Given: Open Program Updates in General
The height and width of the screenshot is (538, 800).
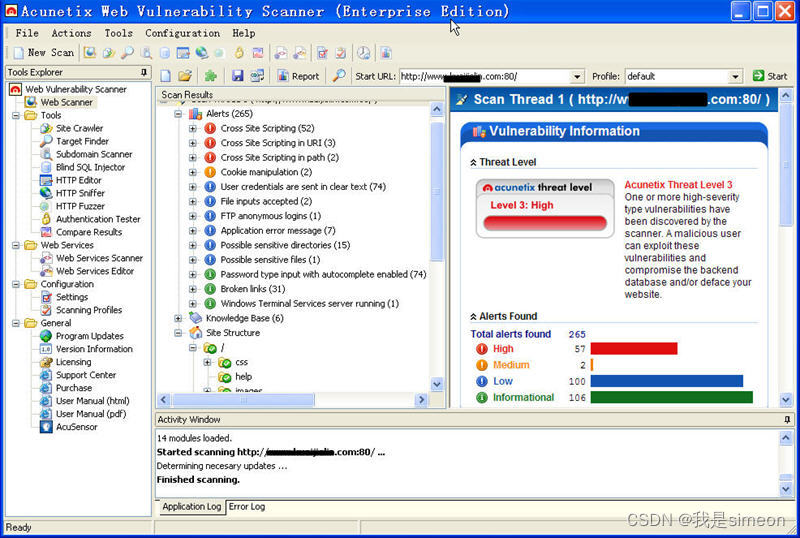Looking at the screenshot, I should click(89, 336).
